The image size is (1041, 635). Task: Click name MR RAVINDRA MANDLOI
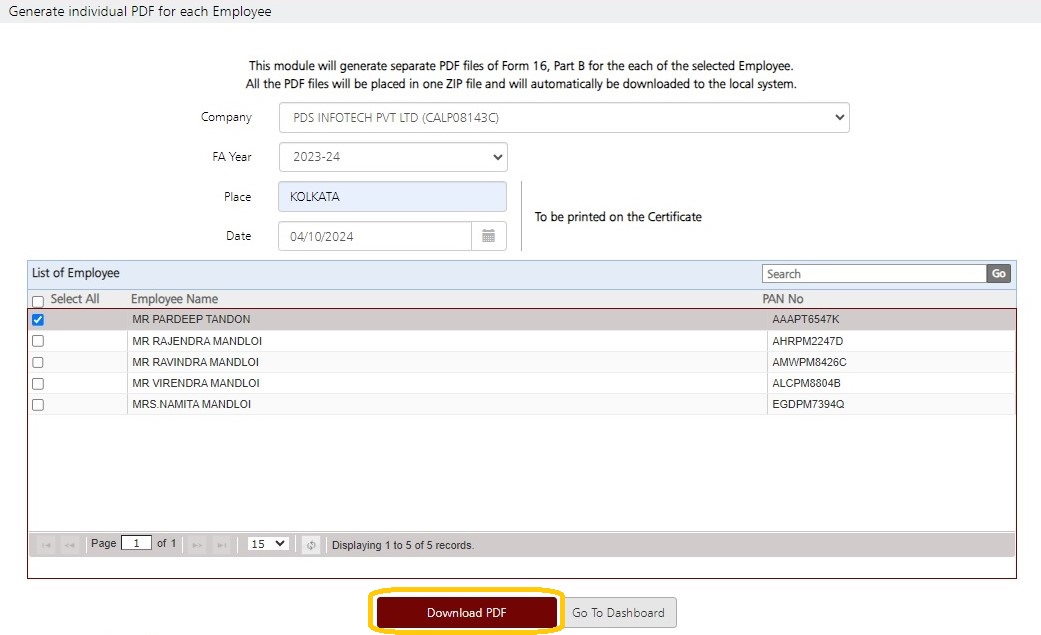[x=195, y=363]
